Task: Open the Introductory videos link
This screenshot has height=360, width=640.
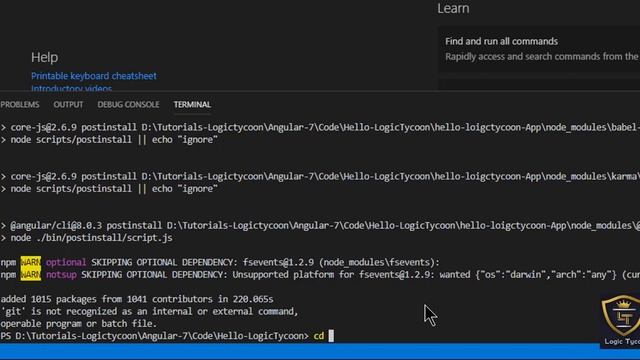Action: (71, 88)
